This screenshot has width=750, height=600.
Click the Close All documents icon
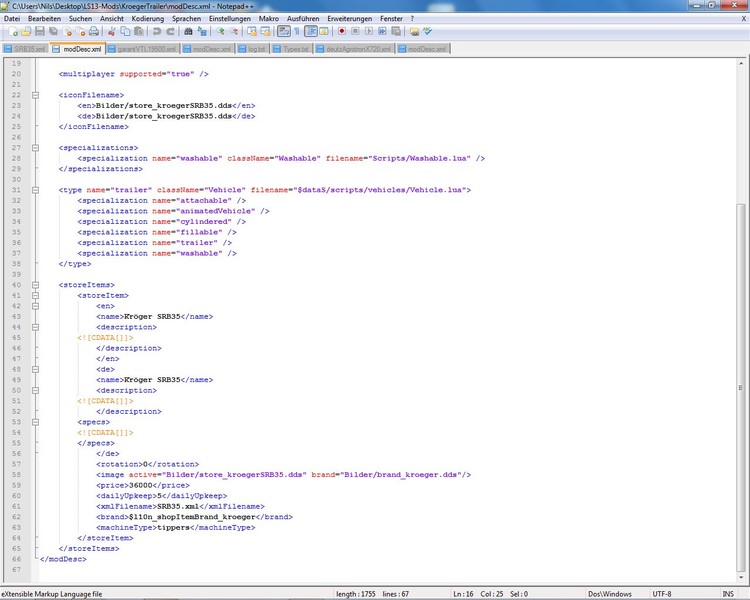coord(80,32)
